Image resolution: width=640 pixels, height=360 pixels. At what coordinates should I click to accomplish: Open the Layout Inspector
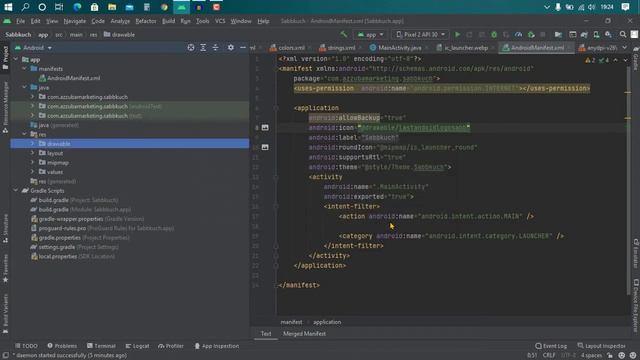click(601, 346)
